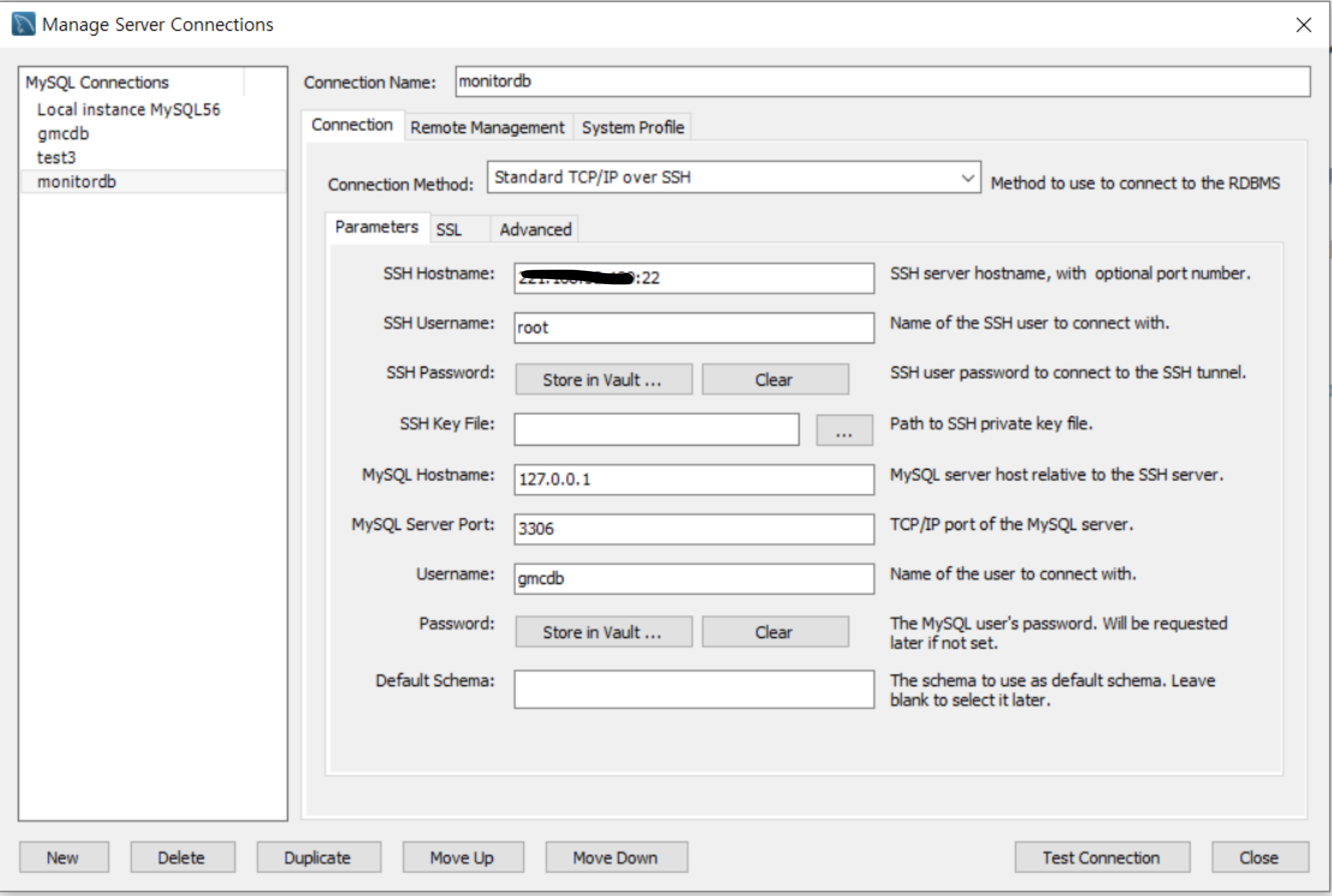Image resolution: width=1332 pixels, height=896 pixels.
Task: Select the monitordb connection in list
Action: click(x=153, y=182)
